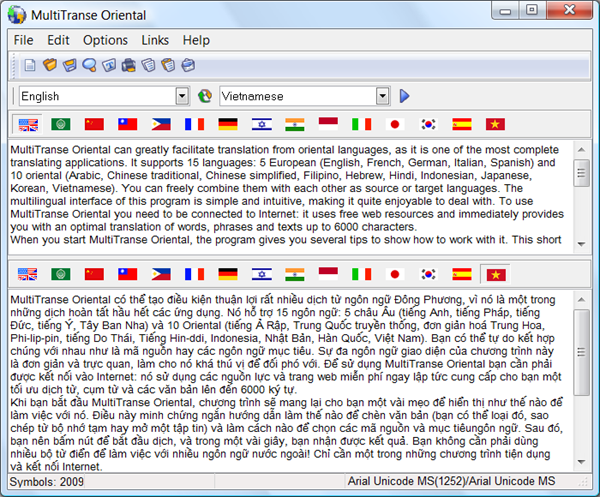The width and height of the screenshot is (600, 497).
Task: Click the Paste clipboard icon
Action: click(x=168, y=65)
